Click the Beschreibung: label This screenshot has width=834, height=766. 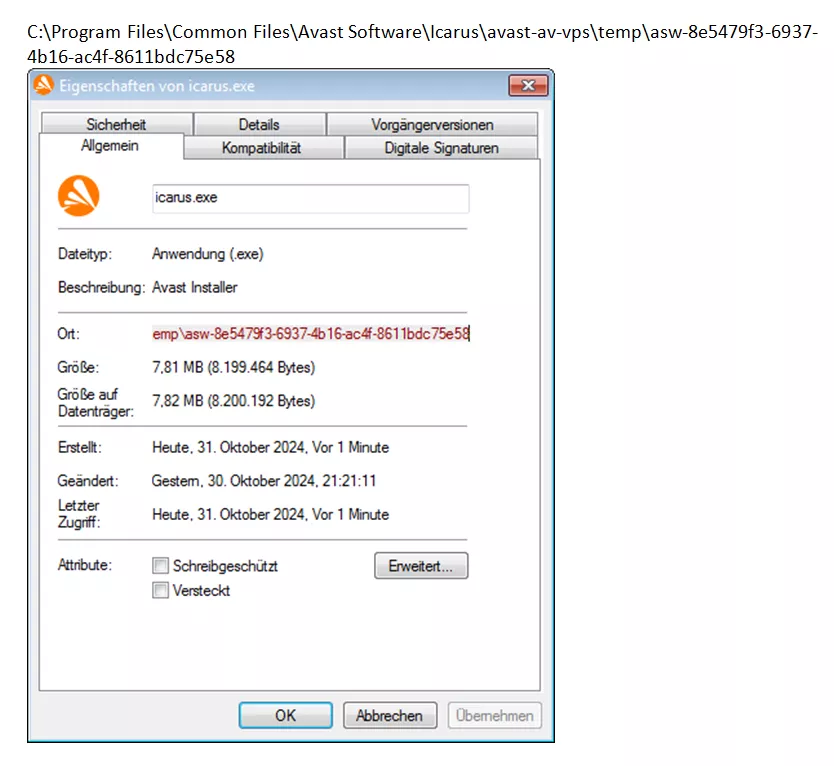pos(102,287)
